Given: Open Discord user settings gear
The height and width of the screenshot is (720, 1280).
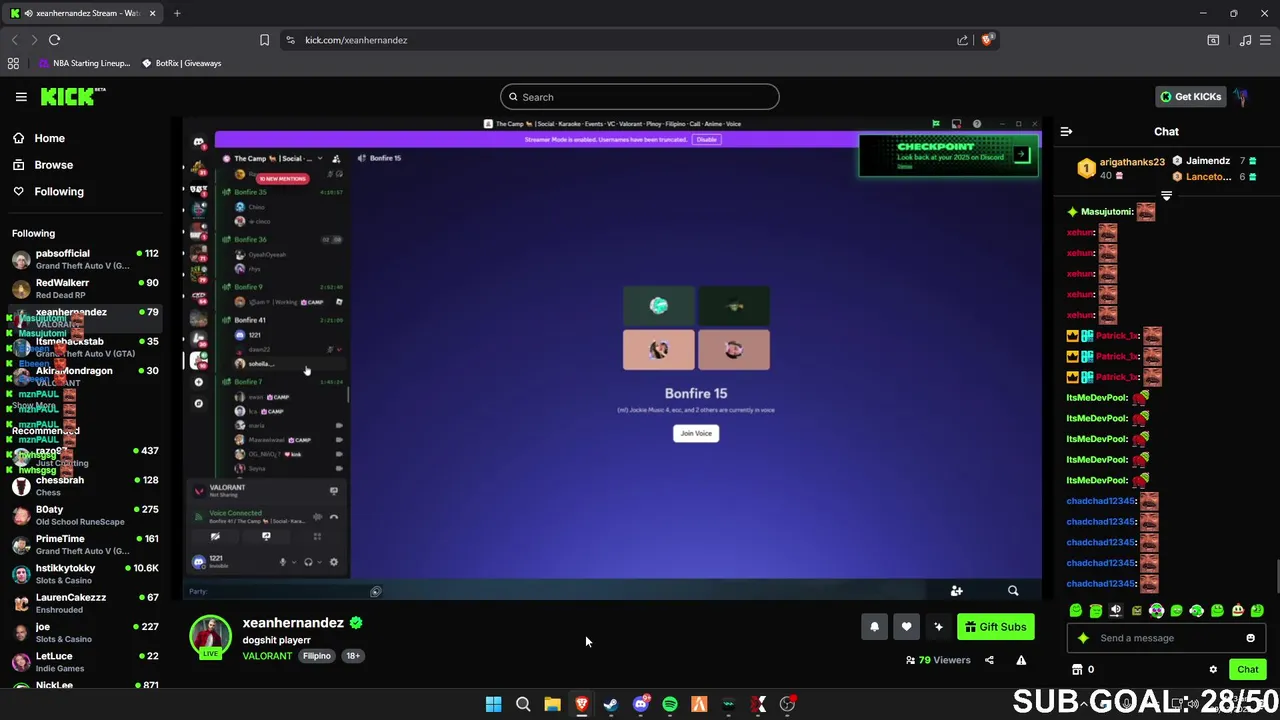Looking at the screenshot, I should pyautogui.click(x=334, y=562).
